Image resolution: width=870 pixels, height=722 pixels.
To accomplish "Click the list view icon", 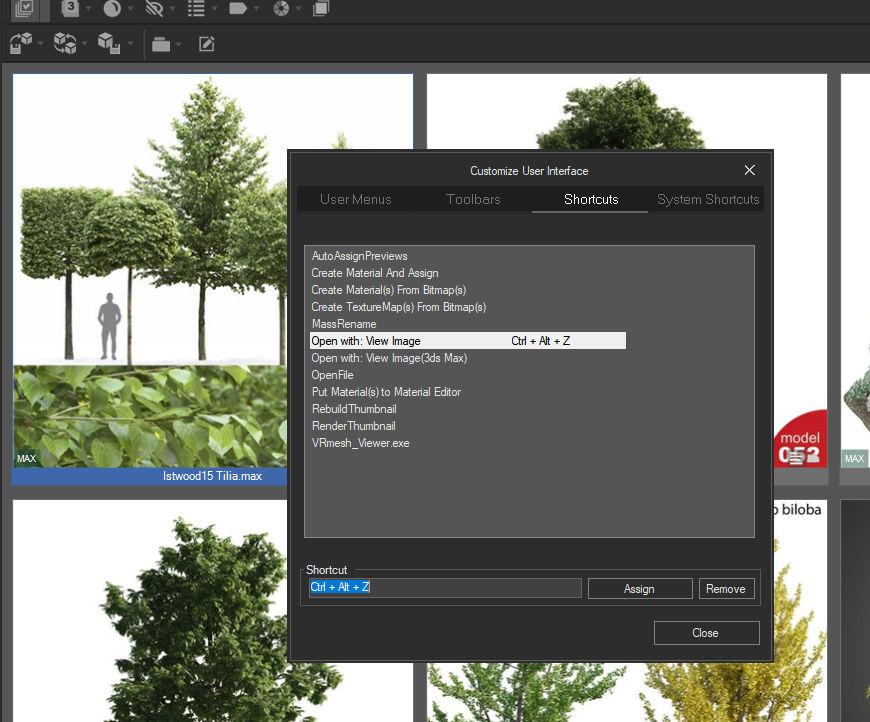I will point(196,8).
